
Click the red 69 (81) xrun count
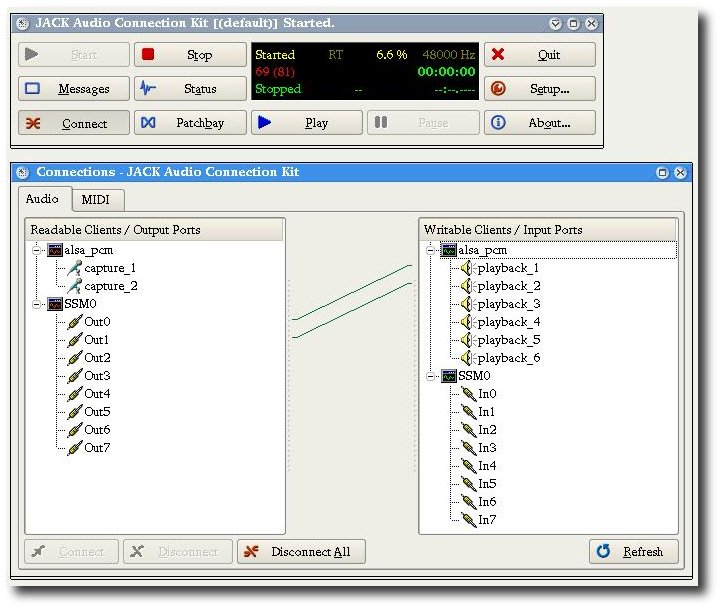(275, 72)
